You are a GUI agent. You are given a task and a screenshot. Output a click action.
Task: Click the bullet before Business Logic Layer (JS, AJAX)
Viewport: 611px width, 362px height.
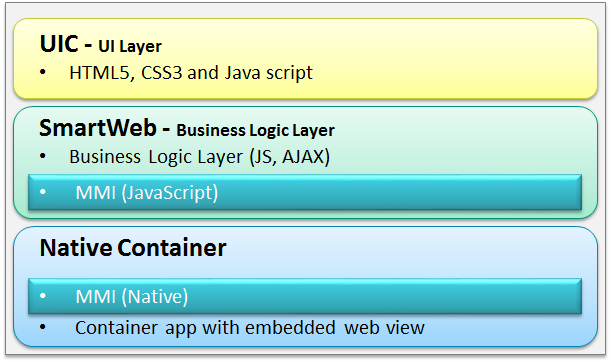click(43, 156)
